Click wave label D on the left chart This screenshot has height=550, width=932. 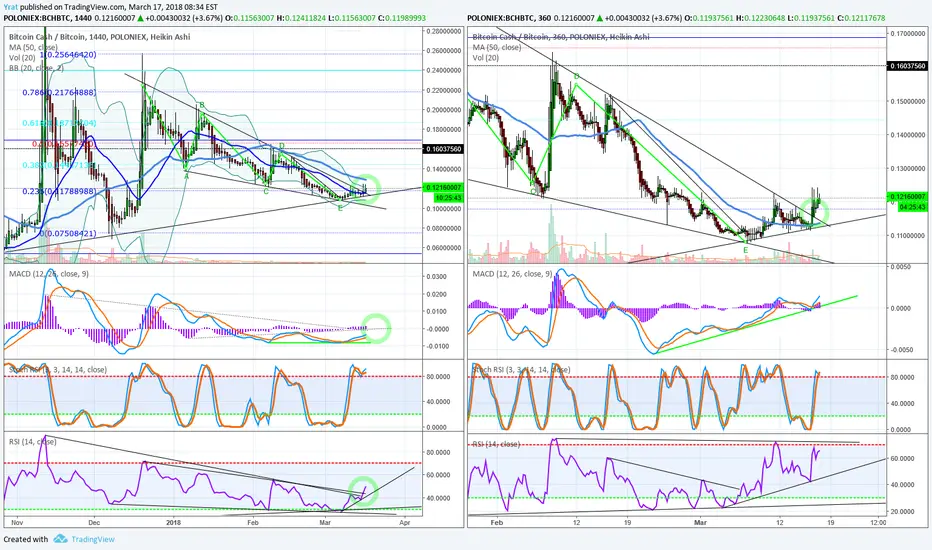tap(281, 146)
